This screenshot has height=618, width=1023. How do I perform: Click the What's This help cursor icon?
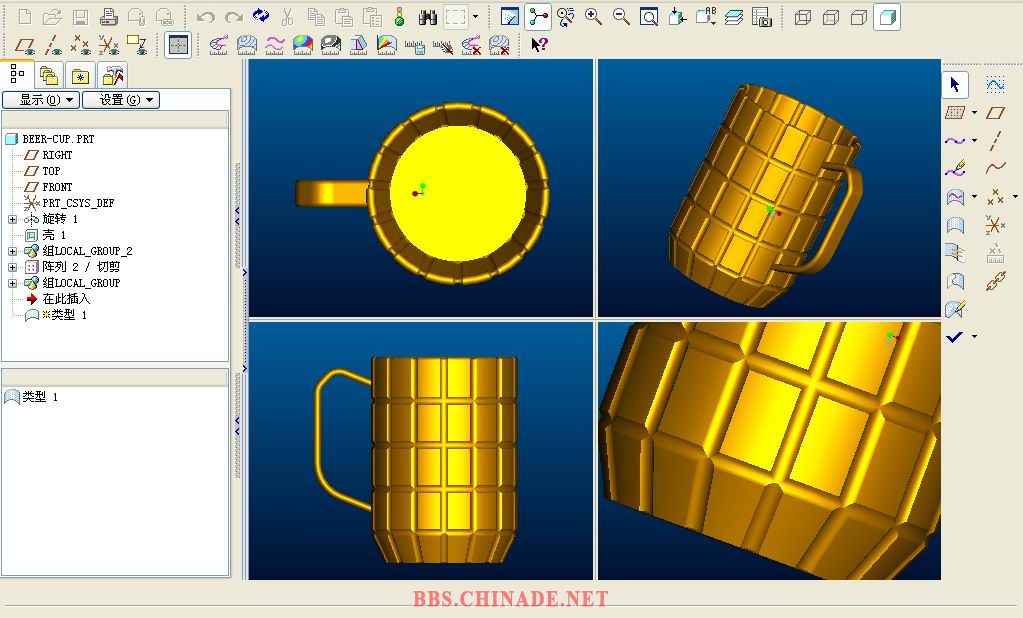539,44
